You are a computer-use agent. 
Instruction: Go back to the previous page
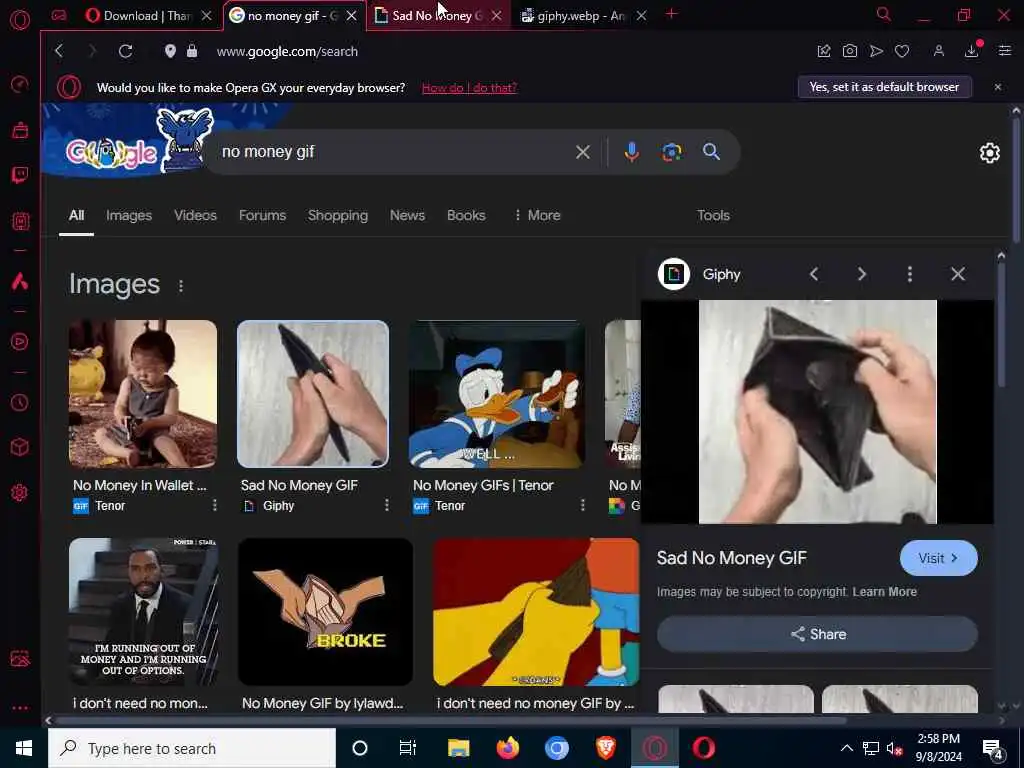59,51
